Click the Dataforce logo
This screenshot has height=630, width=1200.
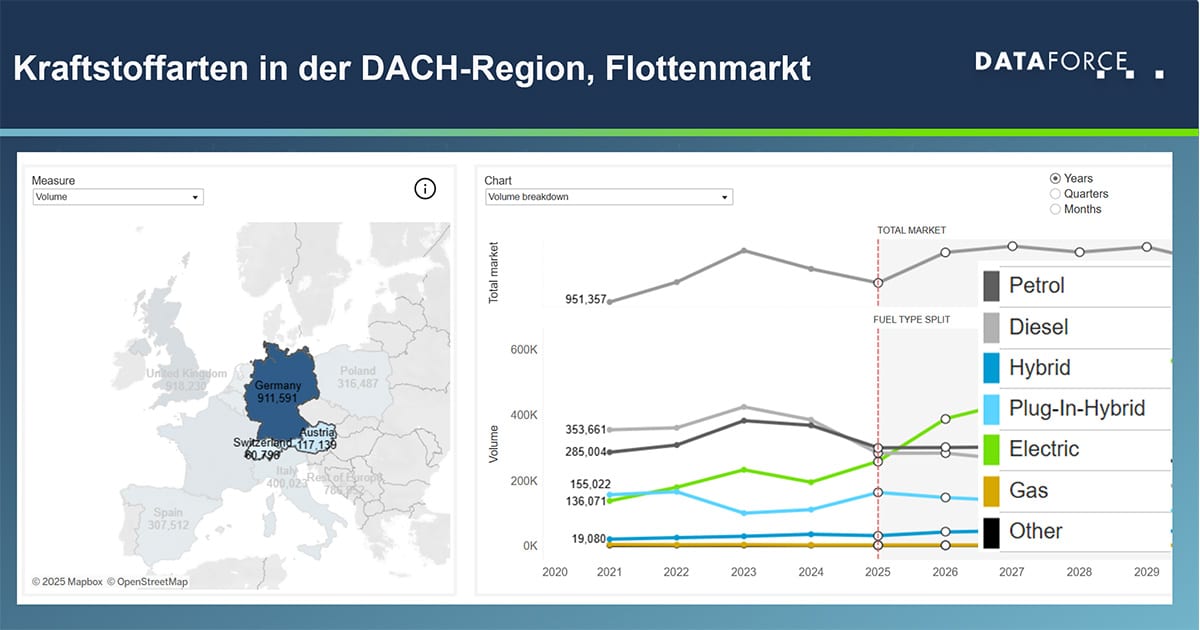coord(1068,65)
